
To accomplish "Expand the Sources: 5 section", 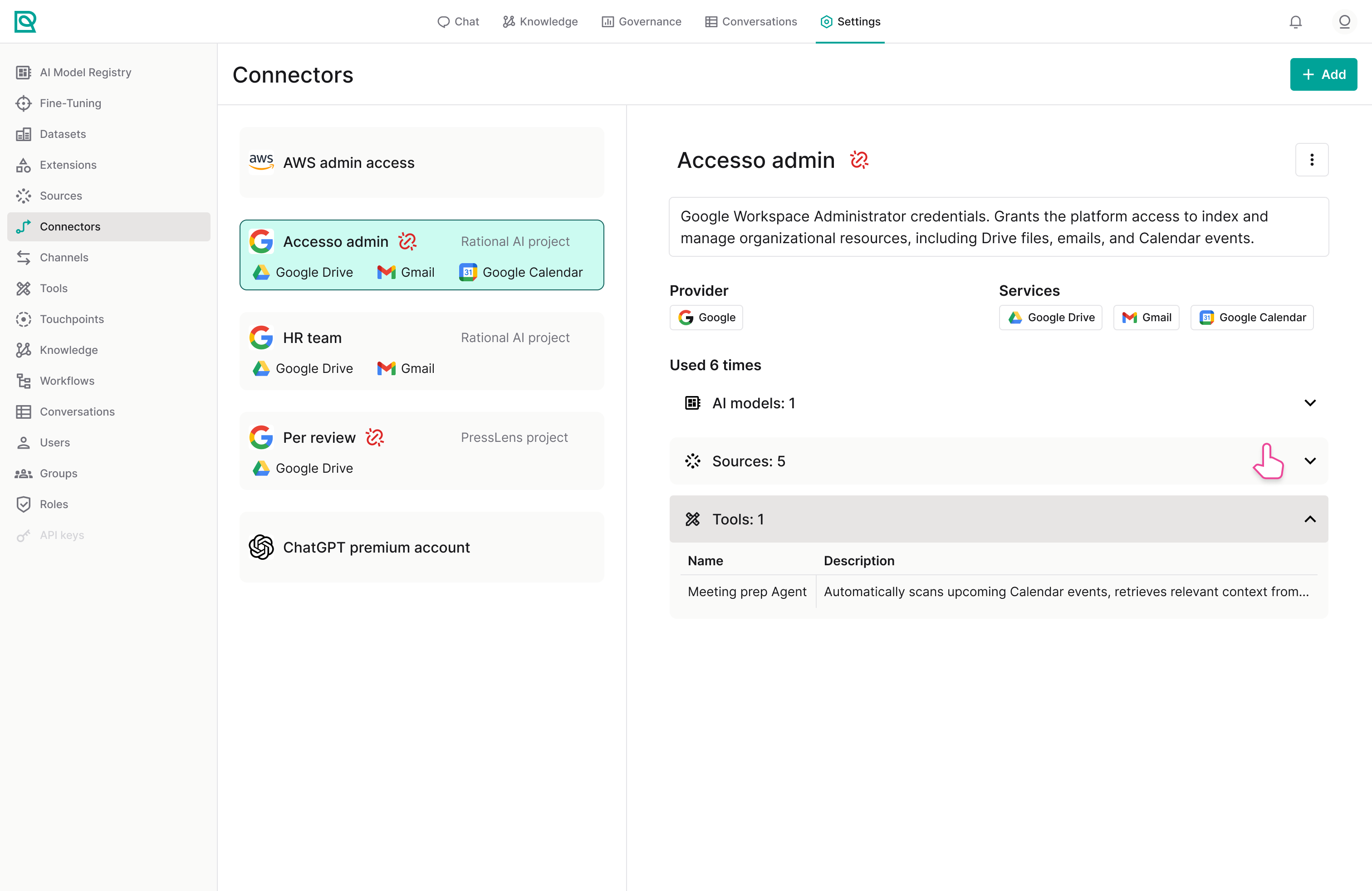I will (999, 461).
